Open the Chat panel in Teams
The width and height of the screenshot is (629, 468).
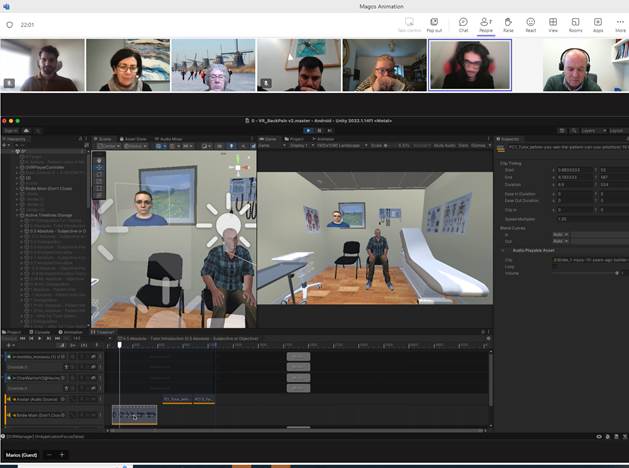[463, 24]
